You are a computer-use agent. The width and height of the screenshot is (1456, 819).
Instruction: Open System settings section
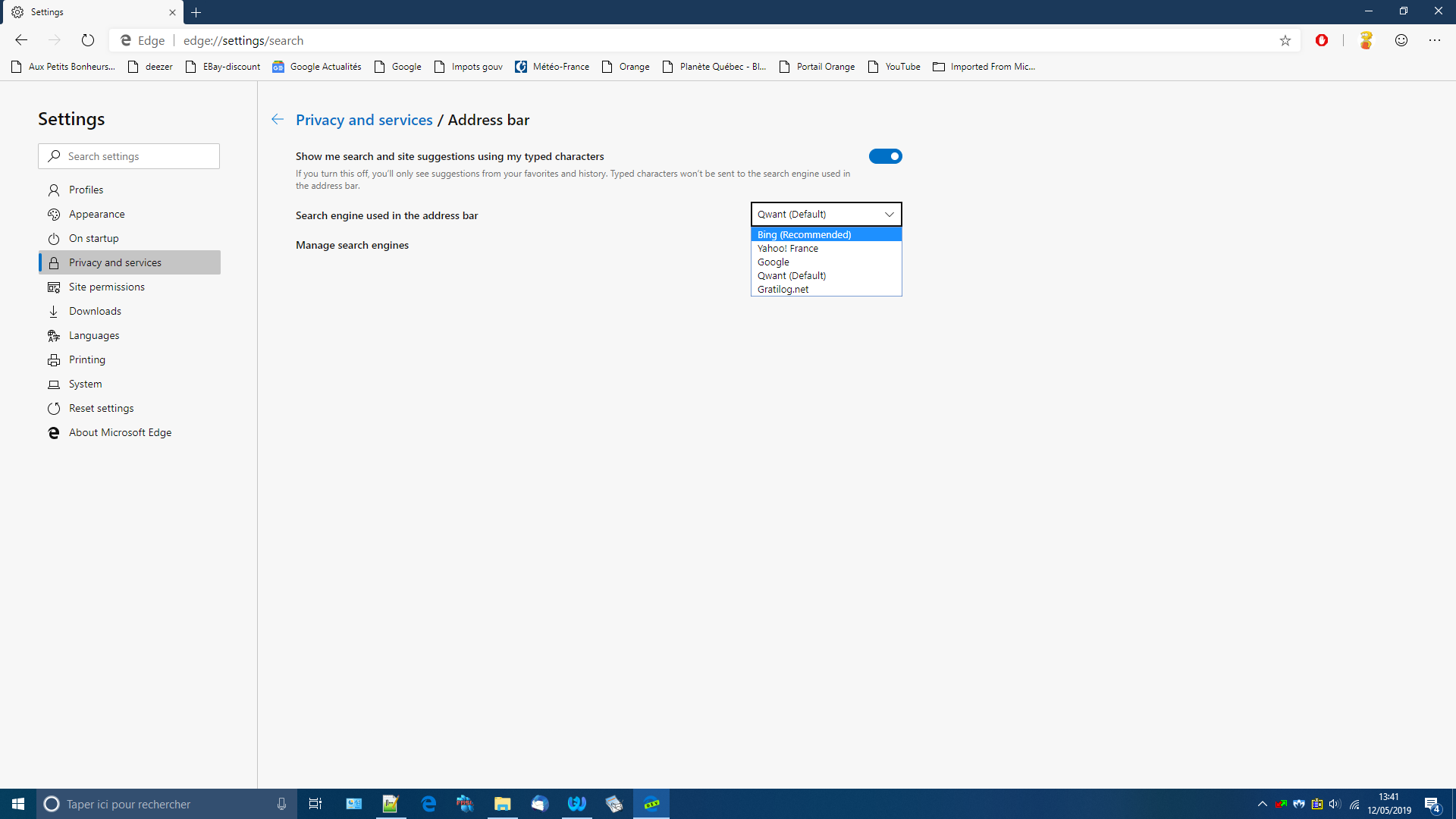click(x=130, y=384)
